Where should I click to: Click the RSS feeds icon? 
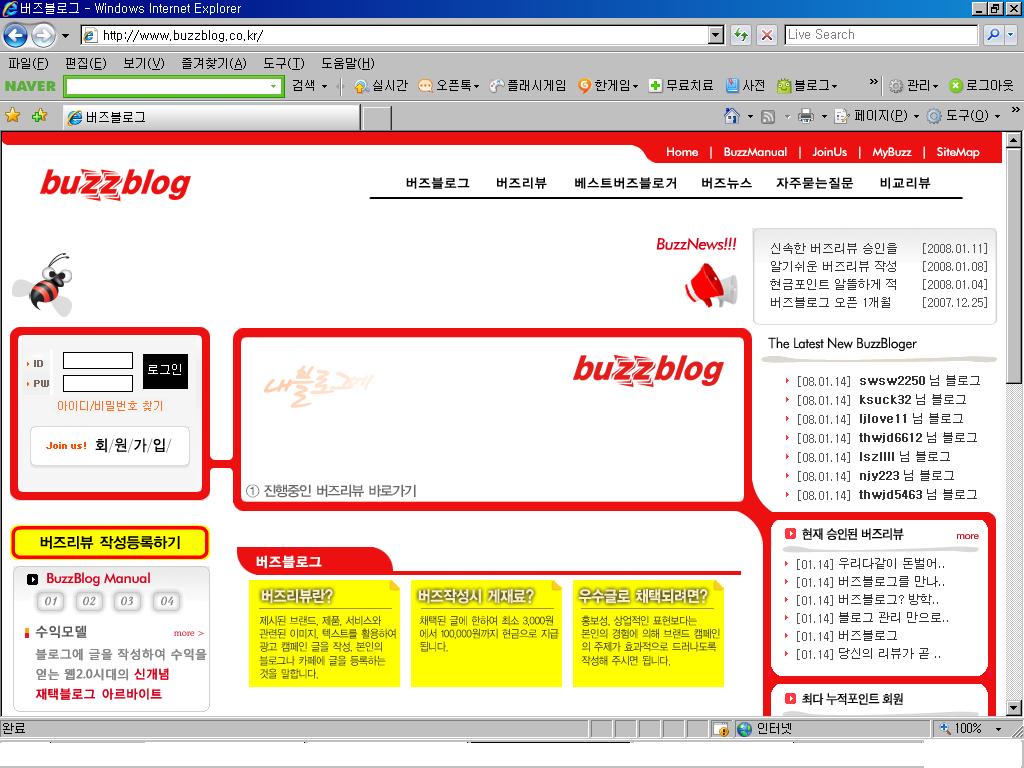click(768, 116)
